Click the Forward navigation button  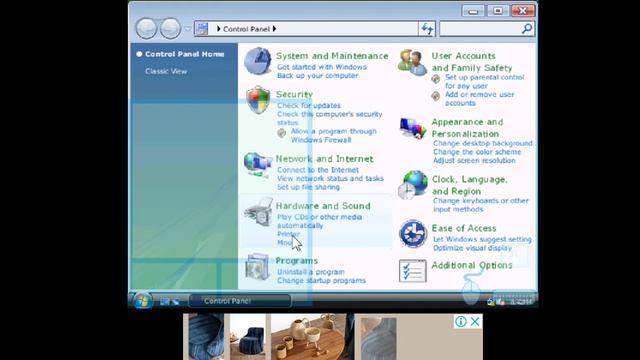pyautogui.click(x=170, y=29)
